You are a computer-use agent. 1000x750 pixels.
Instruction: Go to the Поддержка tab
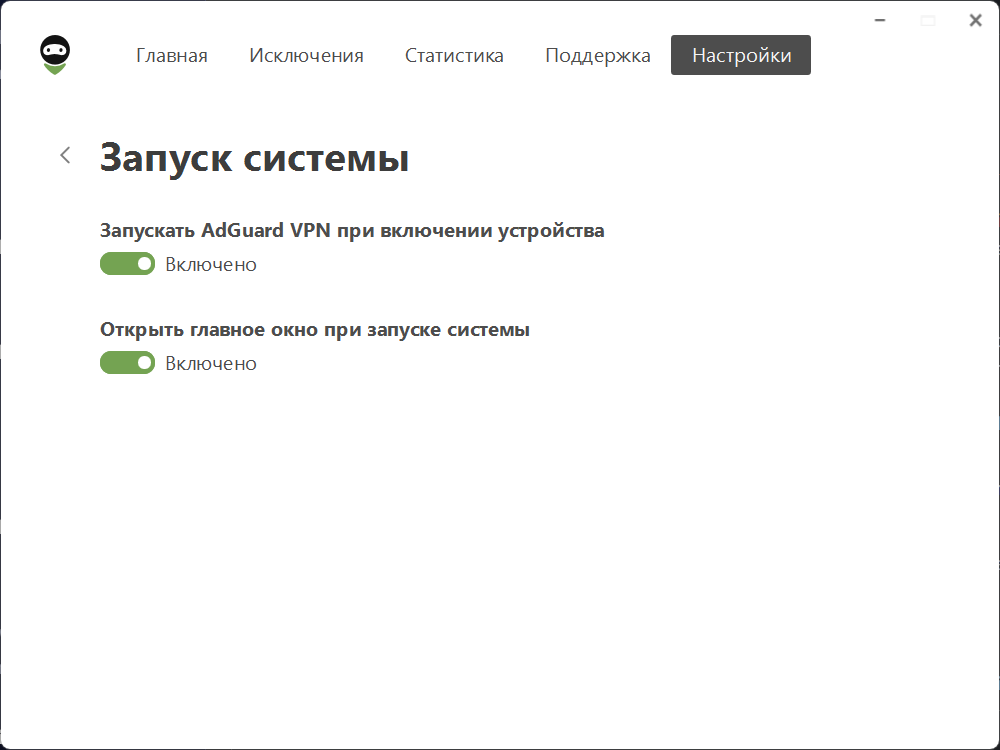[597, 56]
